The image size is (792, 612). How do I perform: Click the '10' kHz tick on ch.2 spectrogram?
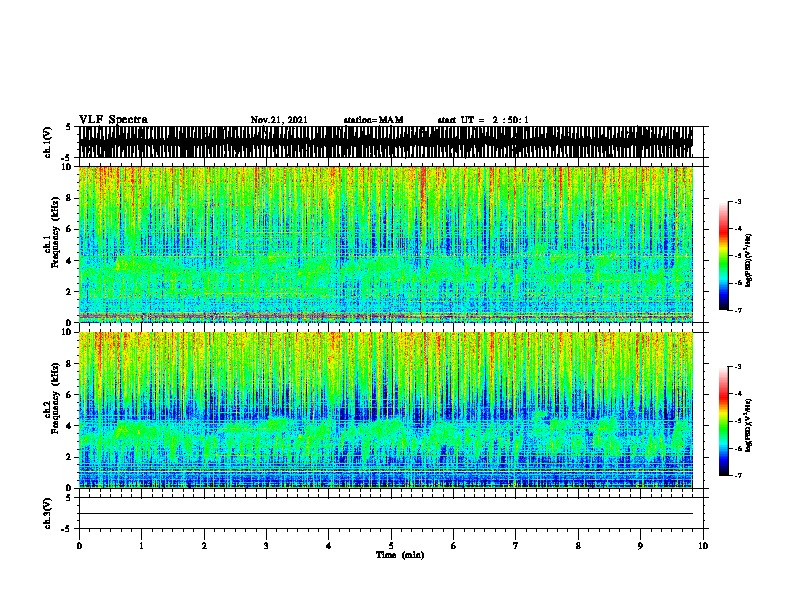[68, 332]
